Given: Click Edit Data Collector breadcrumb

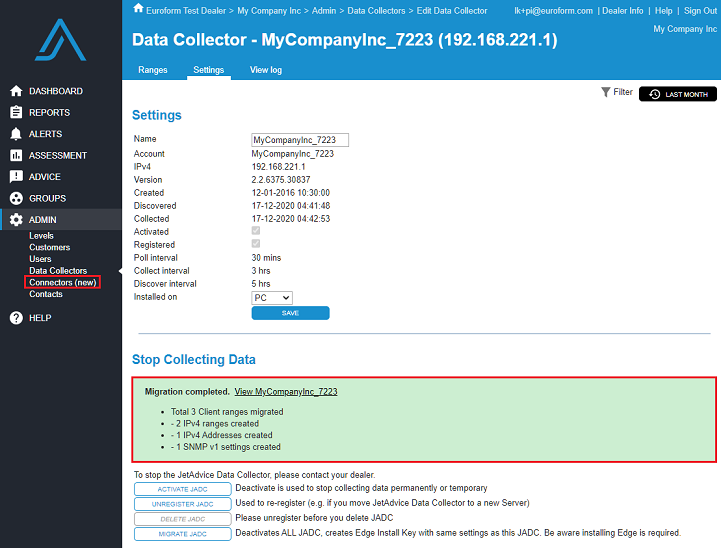Looking at the screenshot, I should [x=452, y=11].
